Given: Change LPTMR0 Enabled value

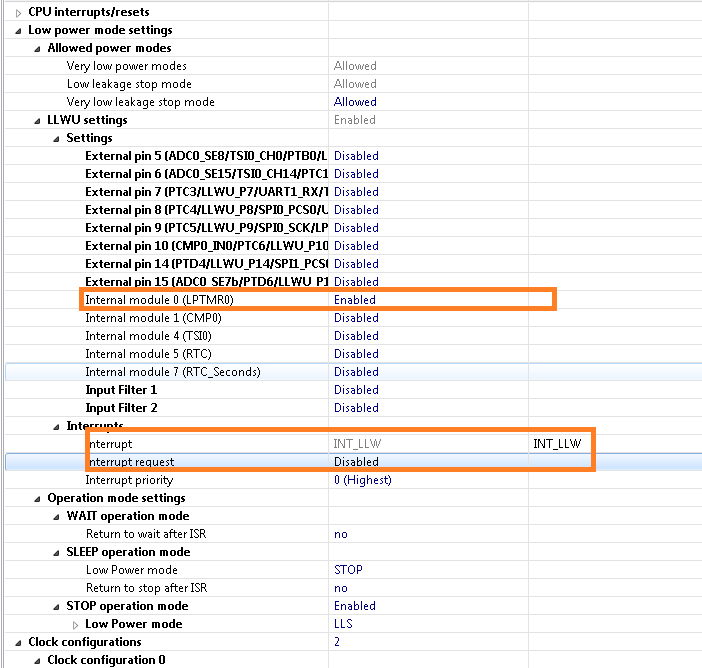Looking at the screenshot, I should tap(355, 300).
